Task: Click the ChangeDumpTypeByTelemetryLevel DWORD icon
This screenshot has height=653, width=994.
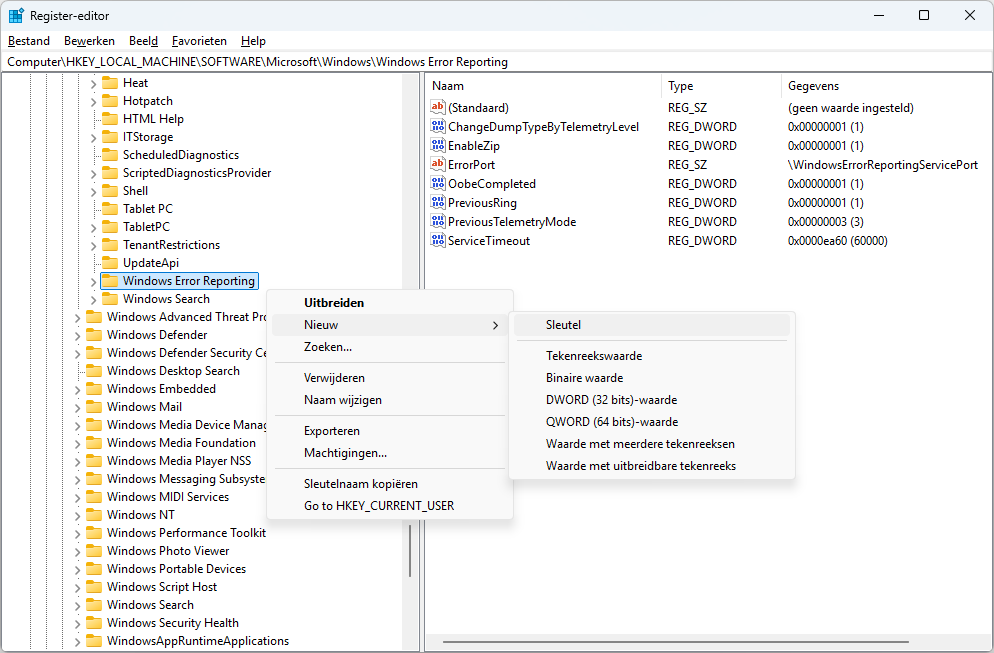Action: 437,126
